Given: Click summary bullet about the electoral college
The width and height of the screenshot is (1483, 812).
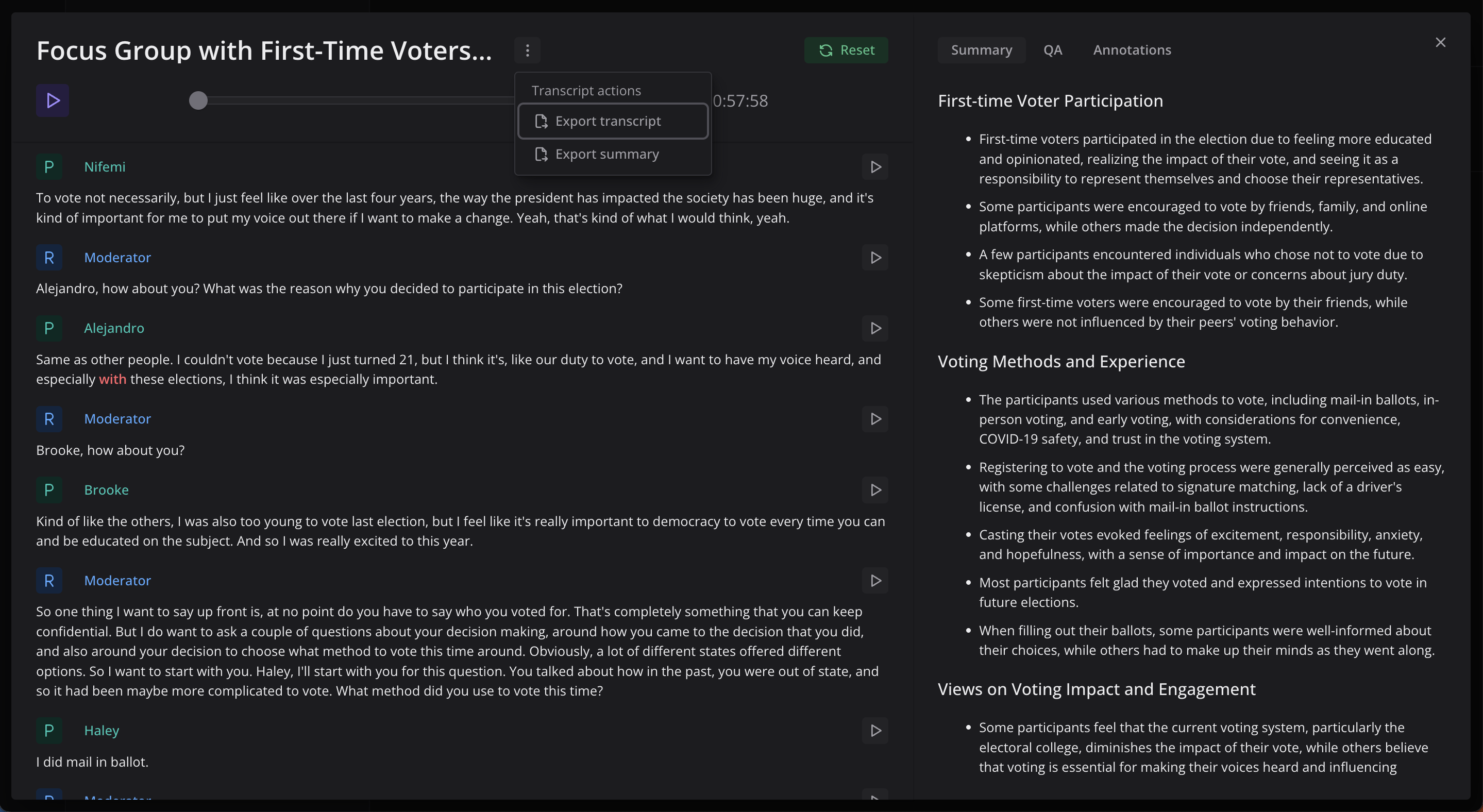Looking at the screenshot, I should click(1203, 748).
